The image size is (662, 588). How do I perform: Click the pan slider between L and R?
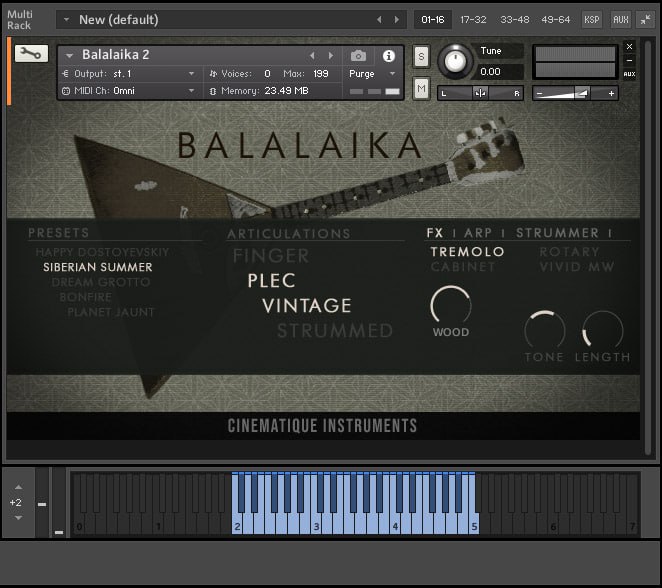tap(480, 93)
